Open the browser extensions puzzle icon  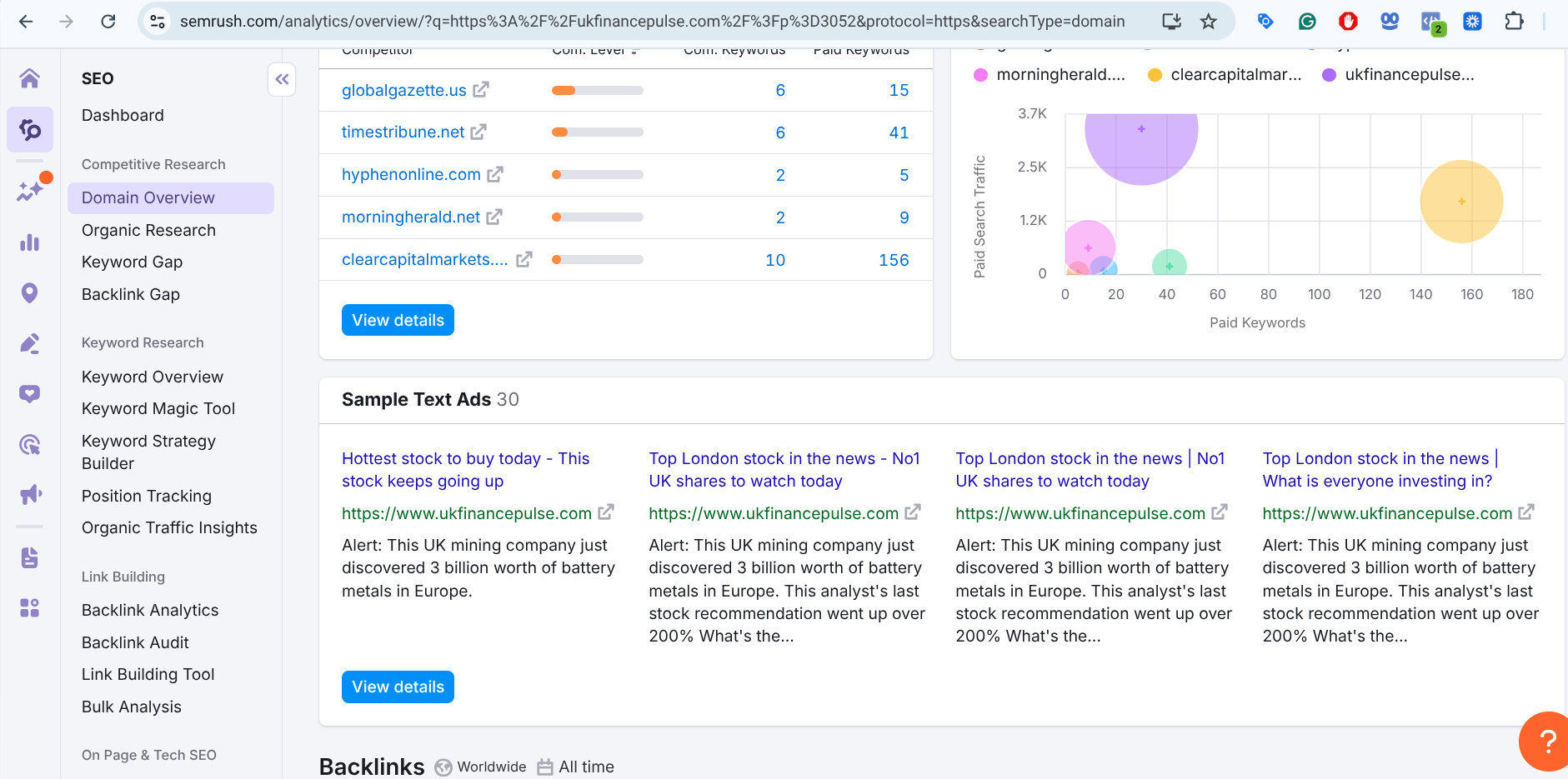pyautogui.click(x=1514, y=22)
